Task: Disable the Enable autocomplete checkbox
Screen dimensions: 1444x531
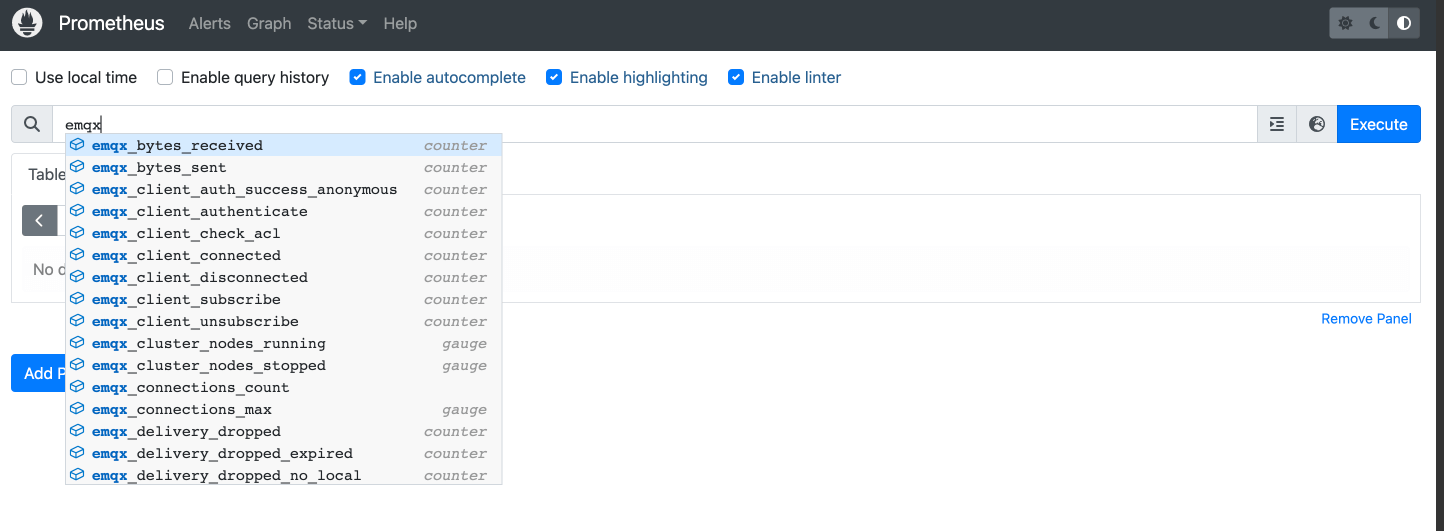Action: click(x=357, y=77)
